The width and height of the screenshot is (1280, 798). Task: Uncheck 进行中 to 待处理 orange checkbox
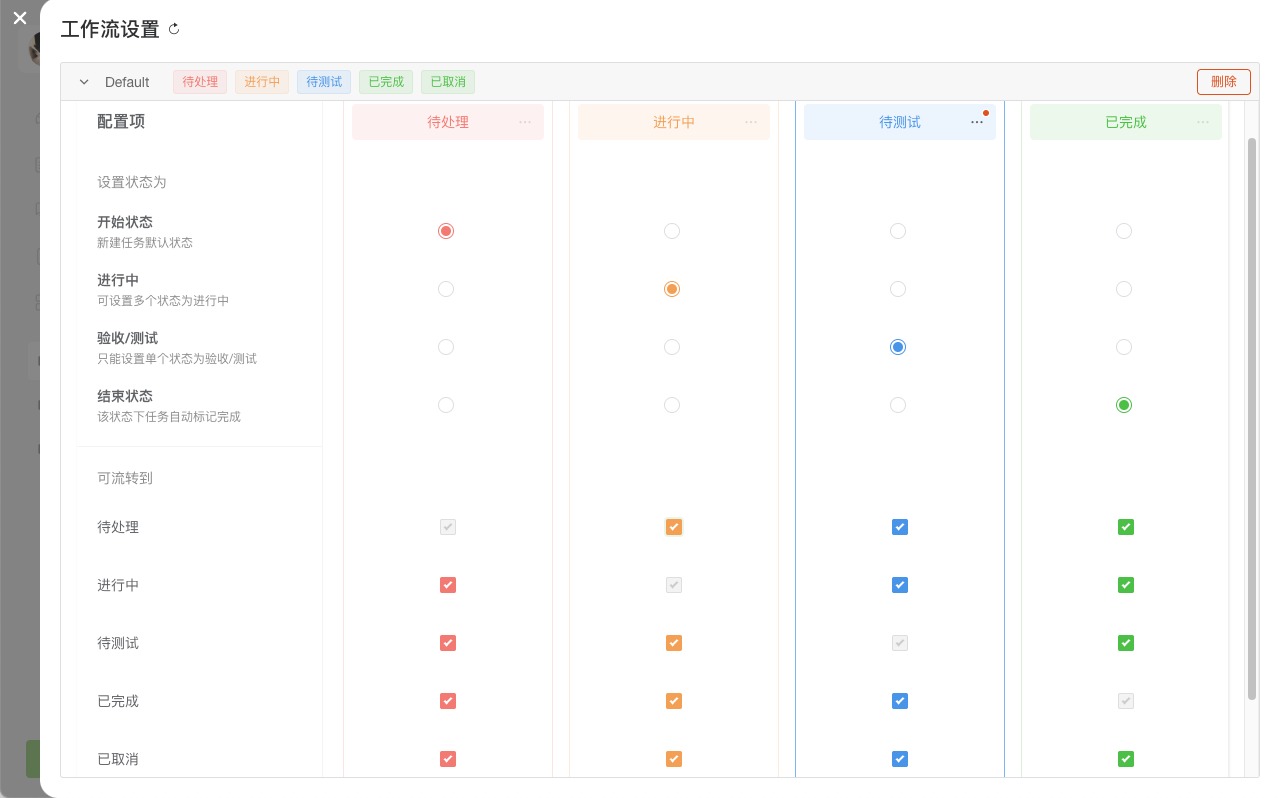(x=674, y=527)
